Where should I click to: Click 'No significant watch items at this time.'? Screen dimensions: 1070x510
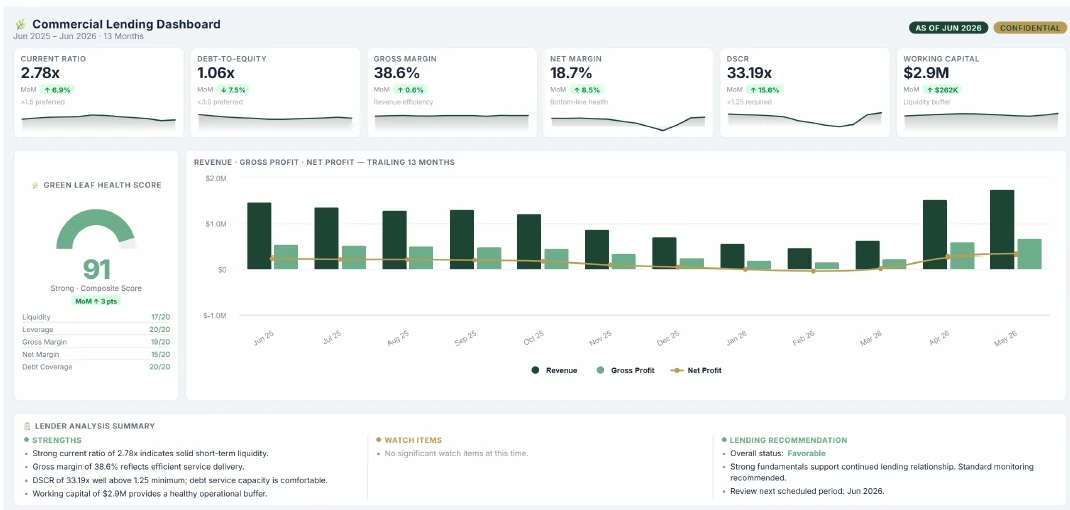pyautogui.click(x=457, y=453)
